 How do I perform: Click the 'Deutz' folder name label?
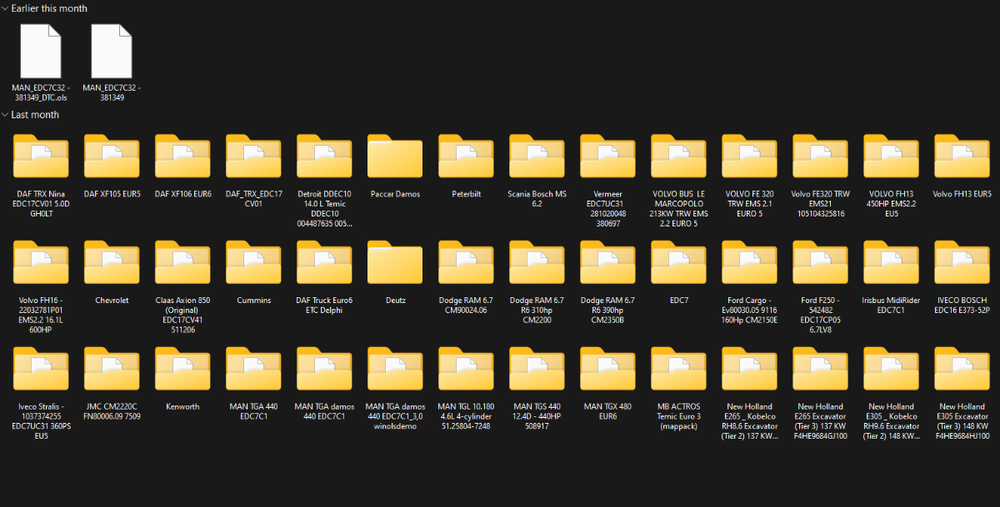click(395, 300)
